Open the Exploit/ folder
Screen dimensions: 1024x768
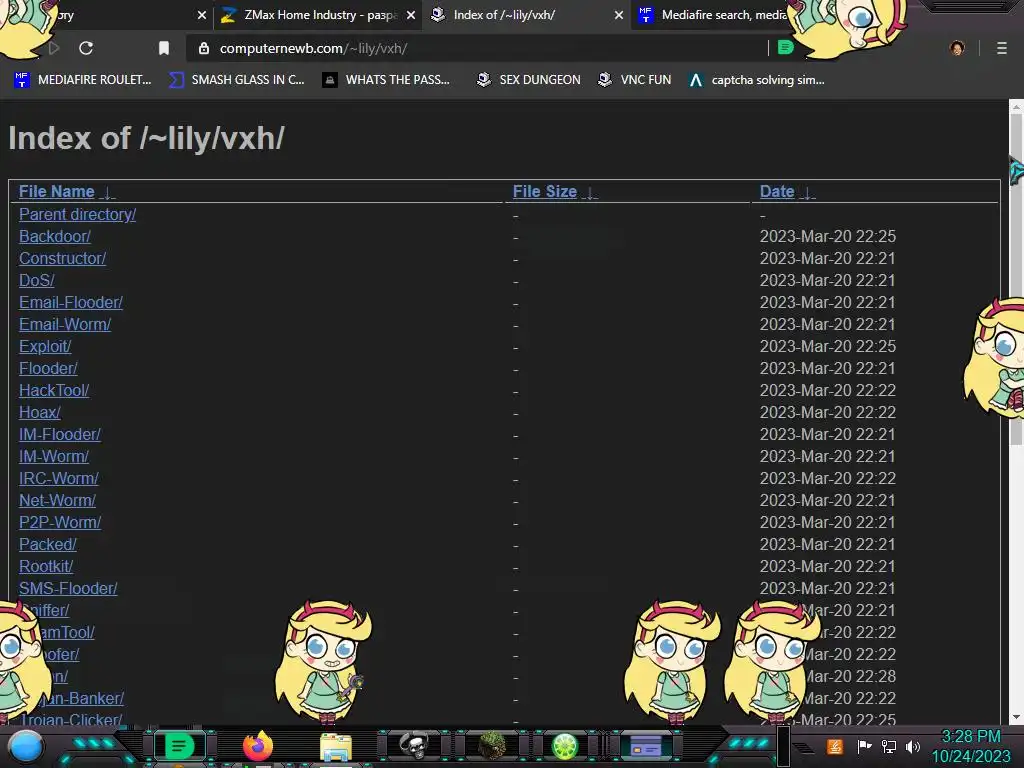click(45, 346)
